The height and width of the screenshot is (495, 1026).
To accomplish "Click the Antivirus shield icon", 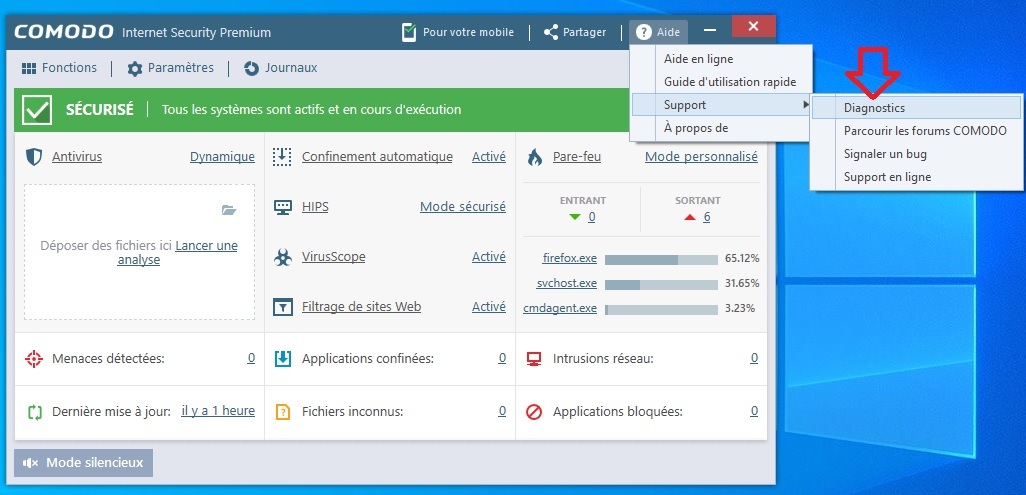I will pos(34,157).
